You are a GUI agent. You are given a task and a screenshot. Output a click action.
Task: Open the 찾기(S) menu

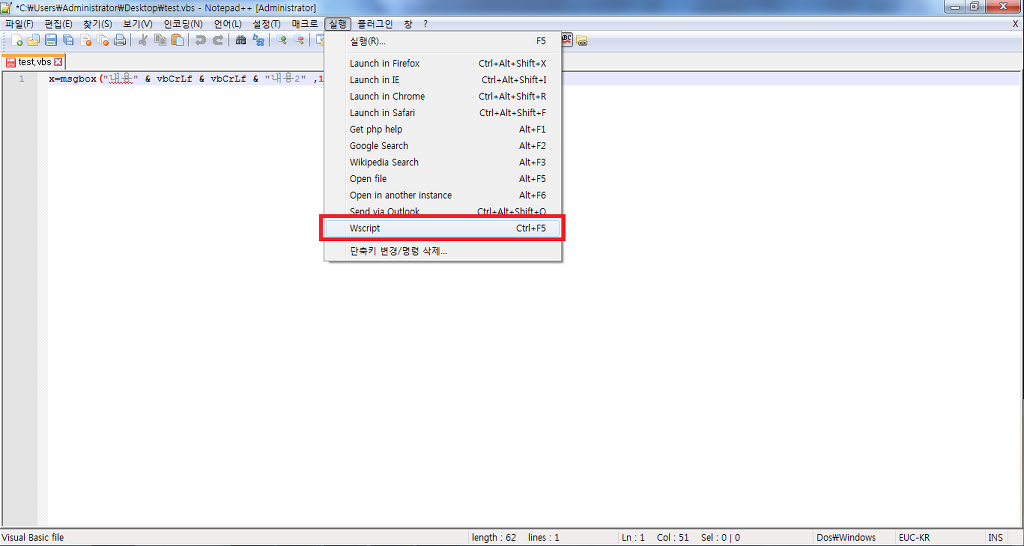(97, 24)
